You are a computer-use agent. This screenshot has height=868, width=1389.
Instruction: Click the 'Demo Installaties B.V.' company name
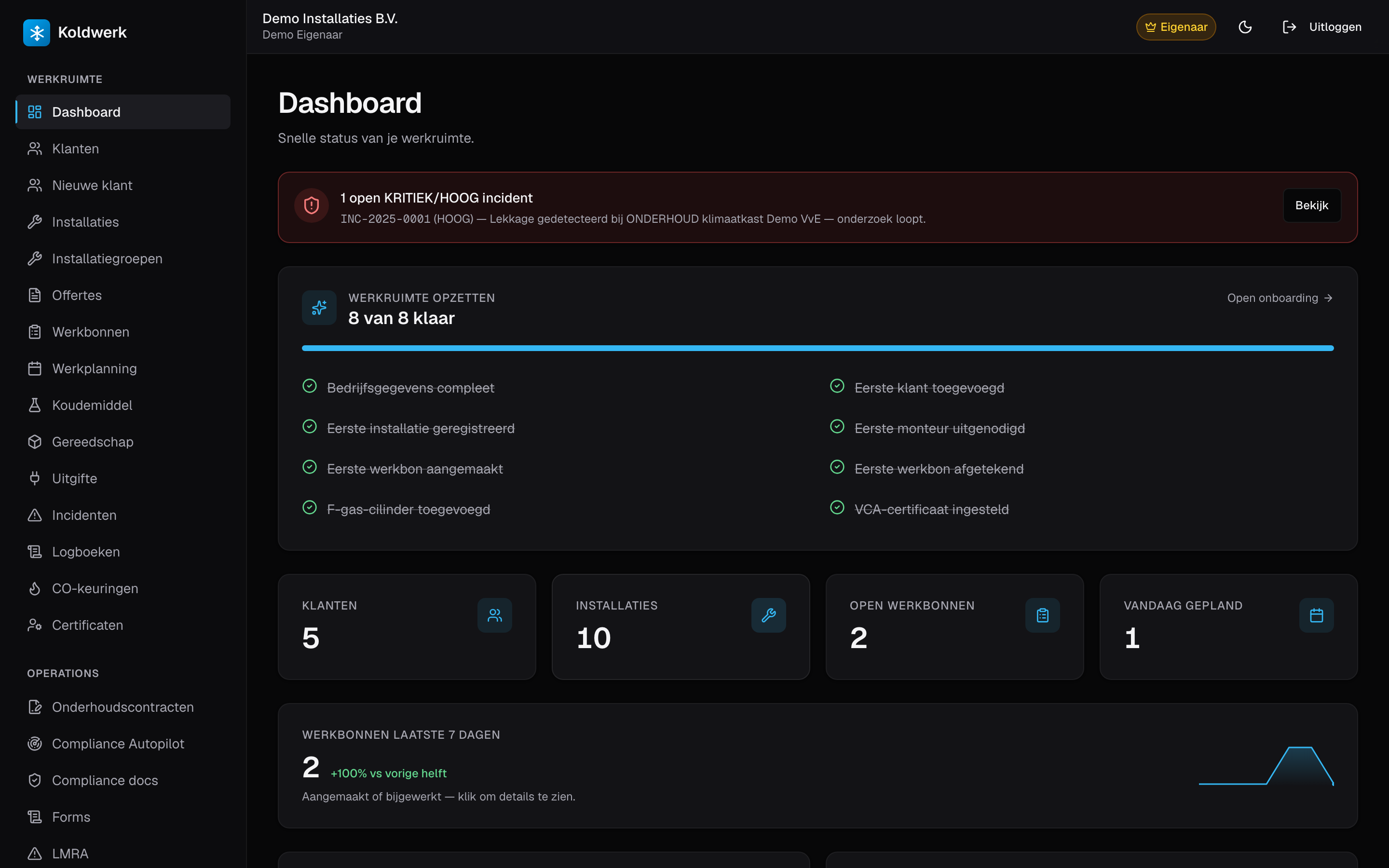click(330, 18)
